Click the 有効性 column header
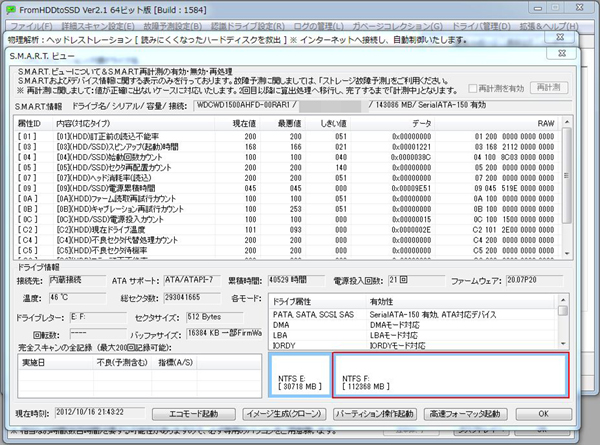 [461, 302]
